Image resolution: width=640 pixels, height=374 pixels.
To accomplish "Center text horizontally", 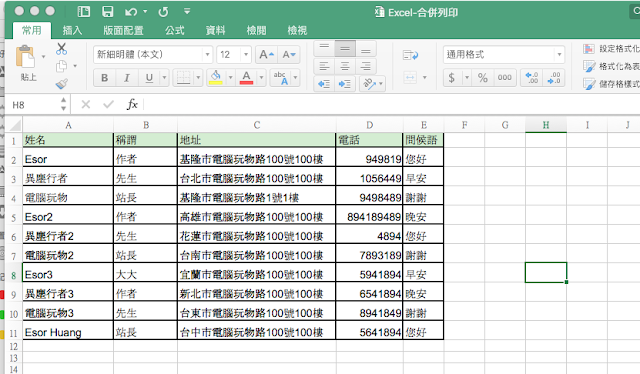I will 345,66.
